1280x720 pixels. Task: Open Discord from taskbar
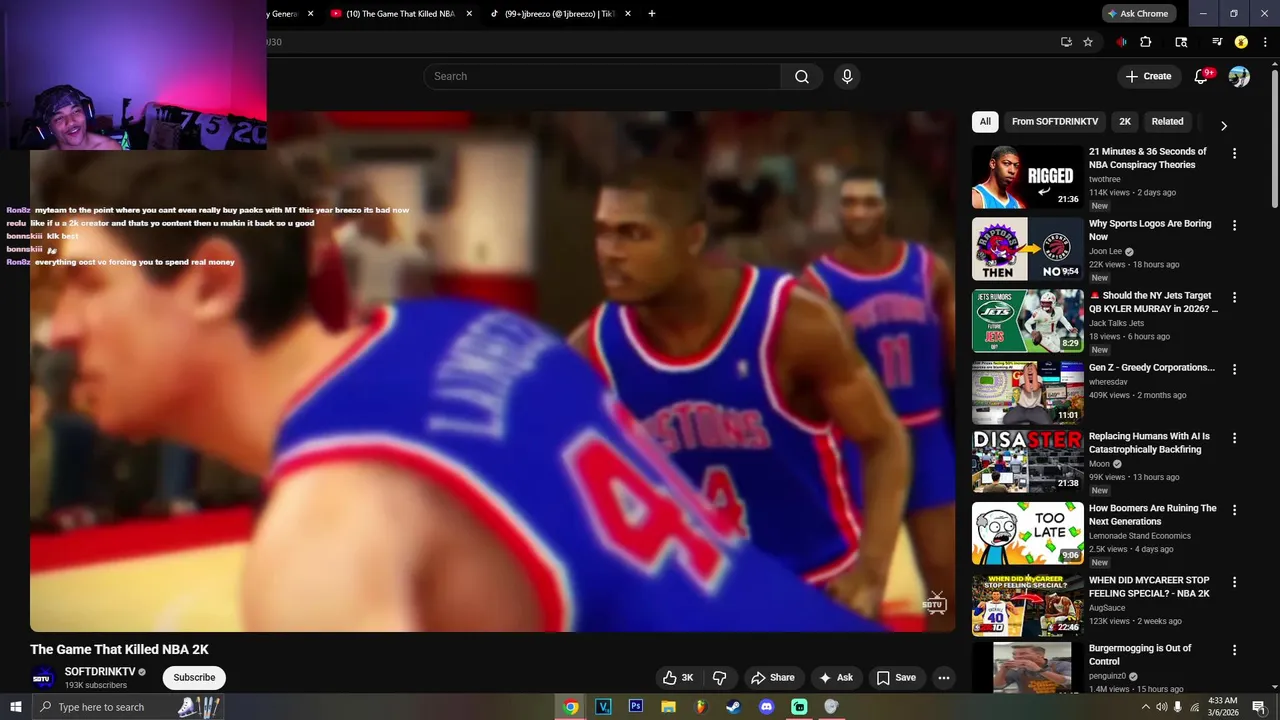pyautogui.click(x=766, y=707)
